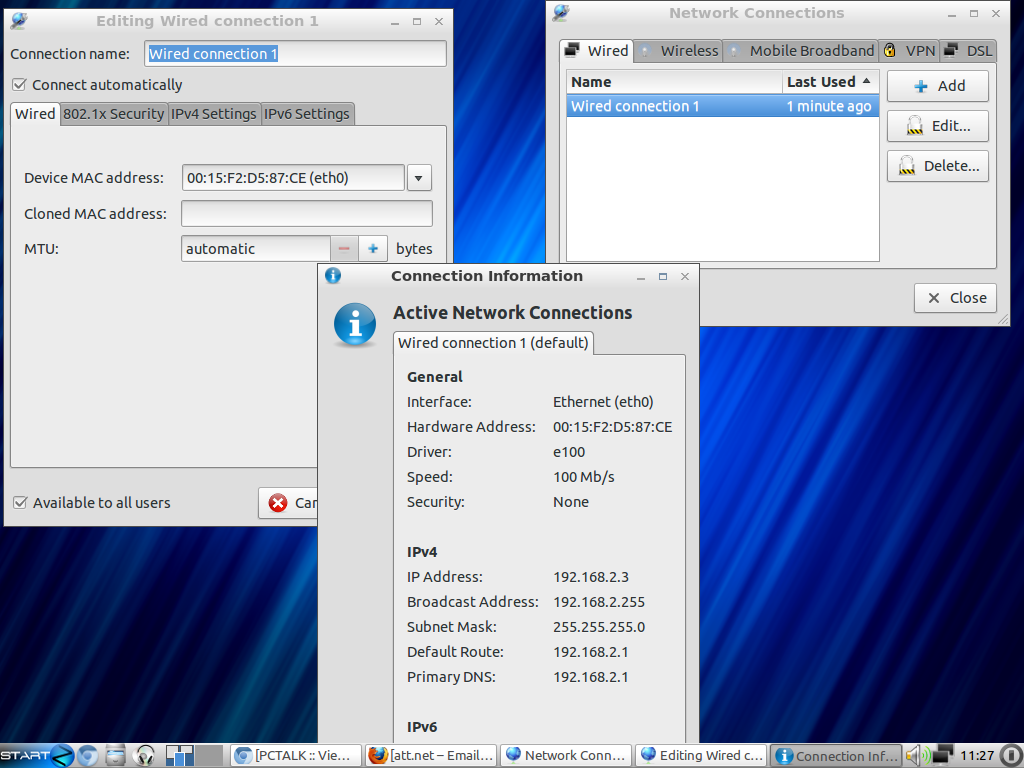Click the headphones icon in taskbar
Viewport: 1024px width, 768px height.
pos(145,755)
